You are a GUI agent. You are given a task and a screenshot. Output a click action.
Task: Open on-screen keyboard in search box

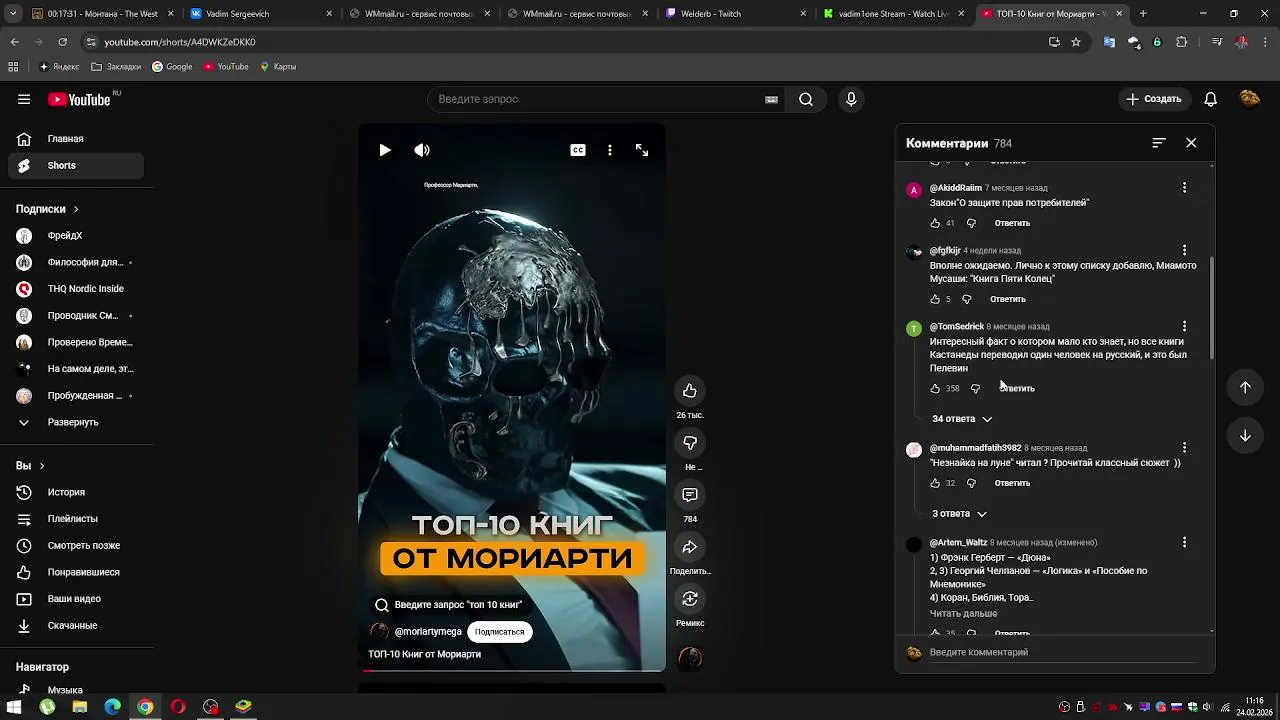point(771,99)
